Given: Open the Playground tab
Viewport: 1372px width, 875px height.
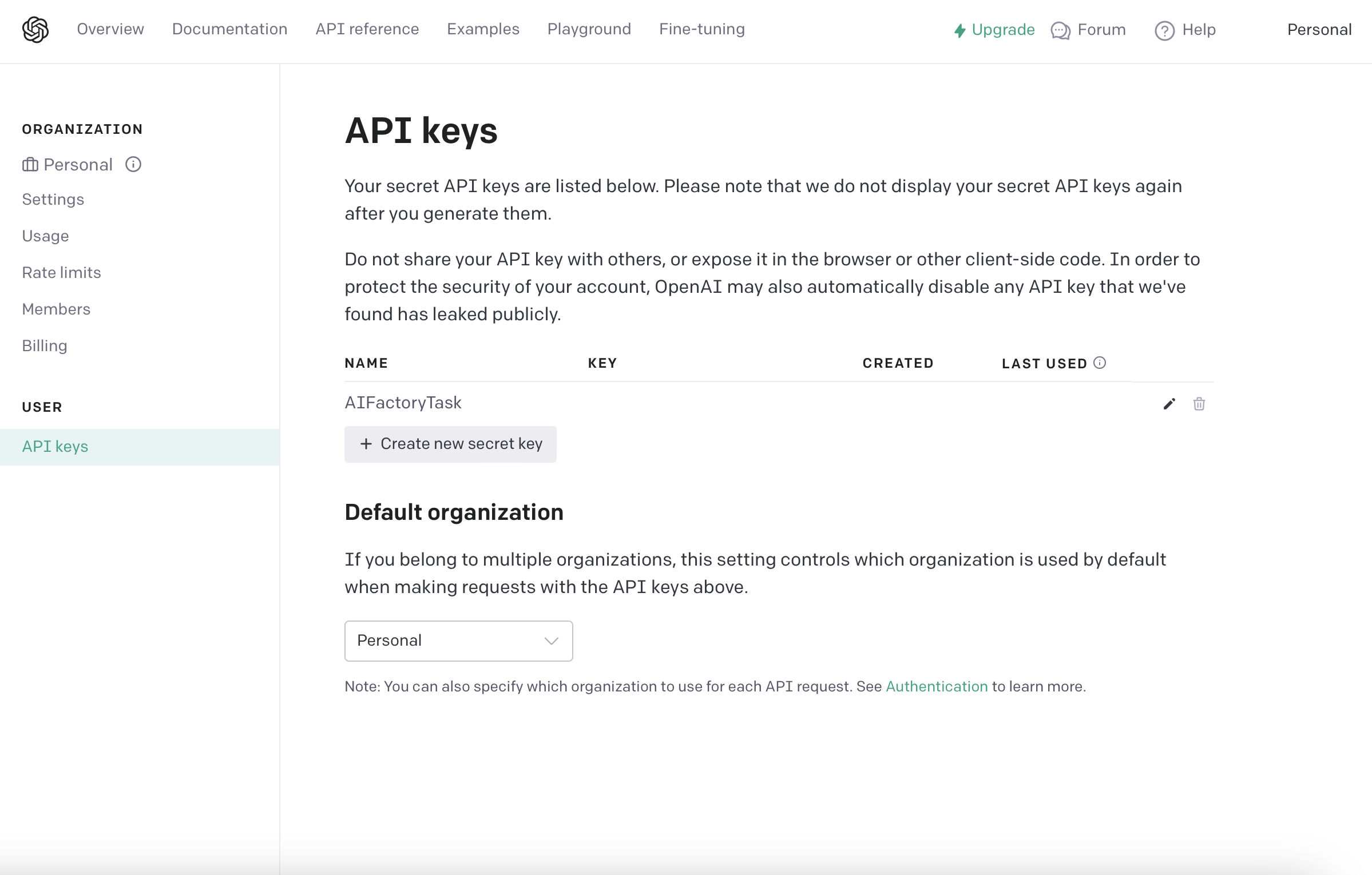Looking at the screenshot, I should click(x=589, y=29).
